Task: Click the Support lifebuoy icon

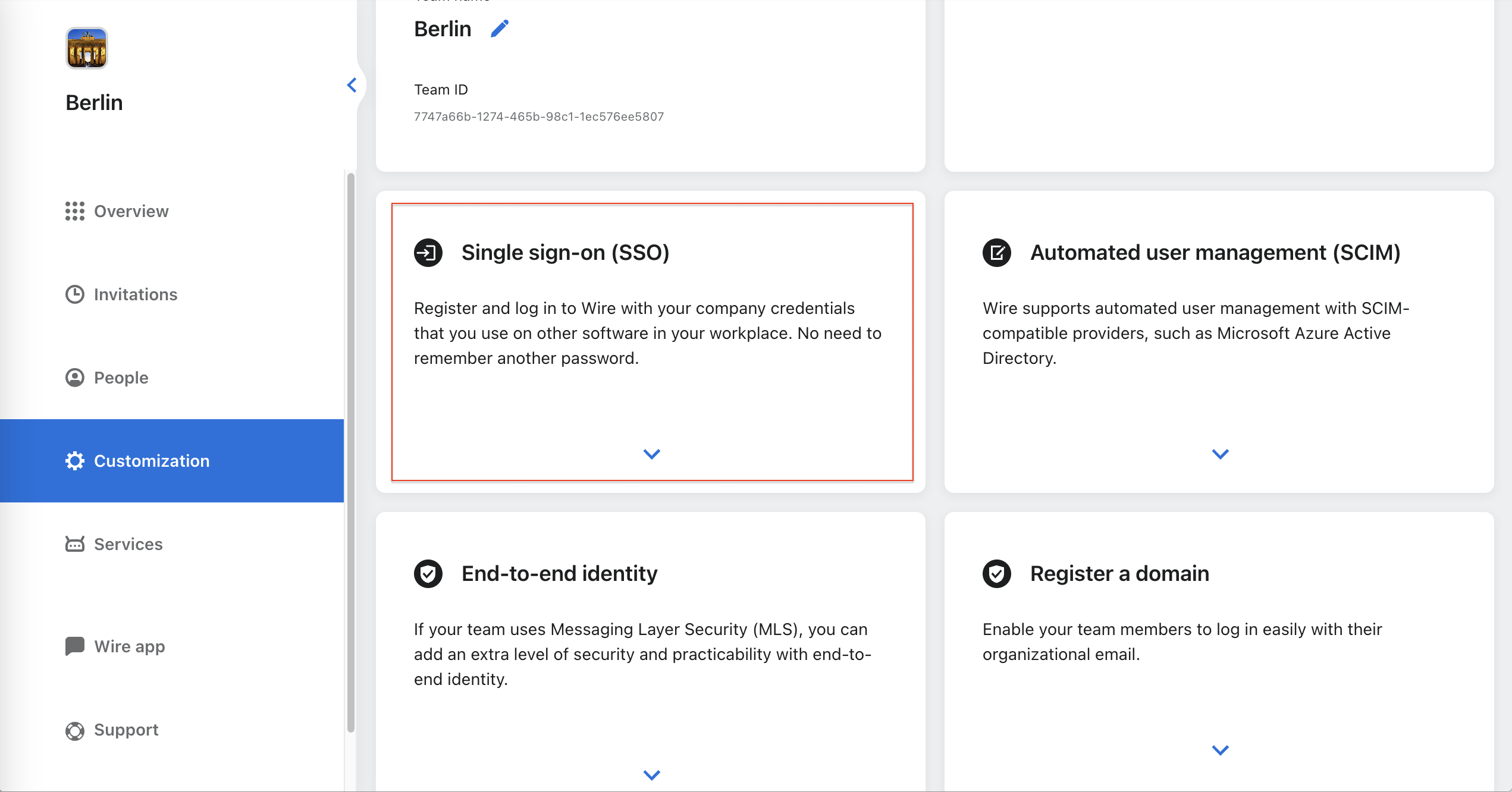Action: 75,731
